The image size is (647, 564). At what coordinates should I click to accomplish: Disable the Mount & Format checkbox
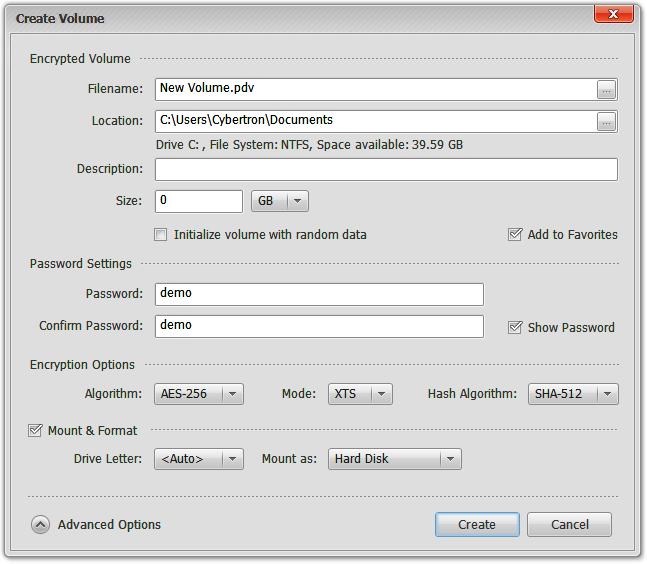click(35, 430)
